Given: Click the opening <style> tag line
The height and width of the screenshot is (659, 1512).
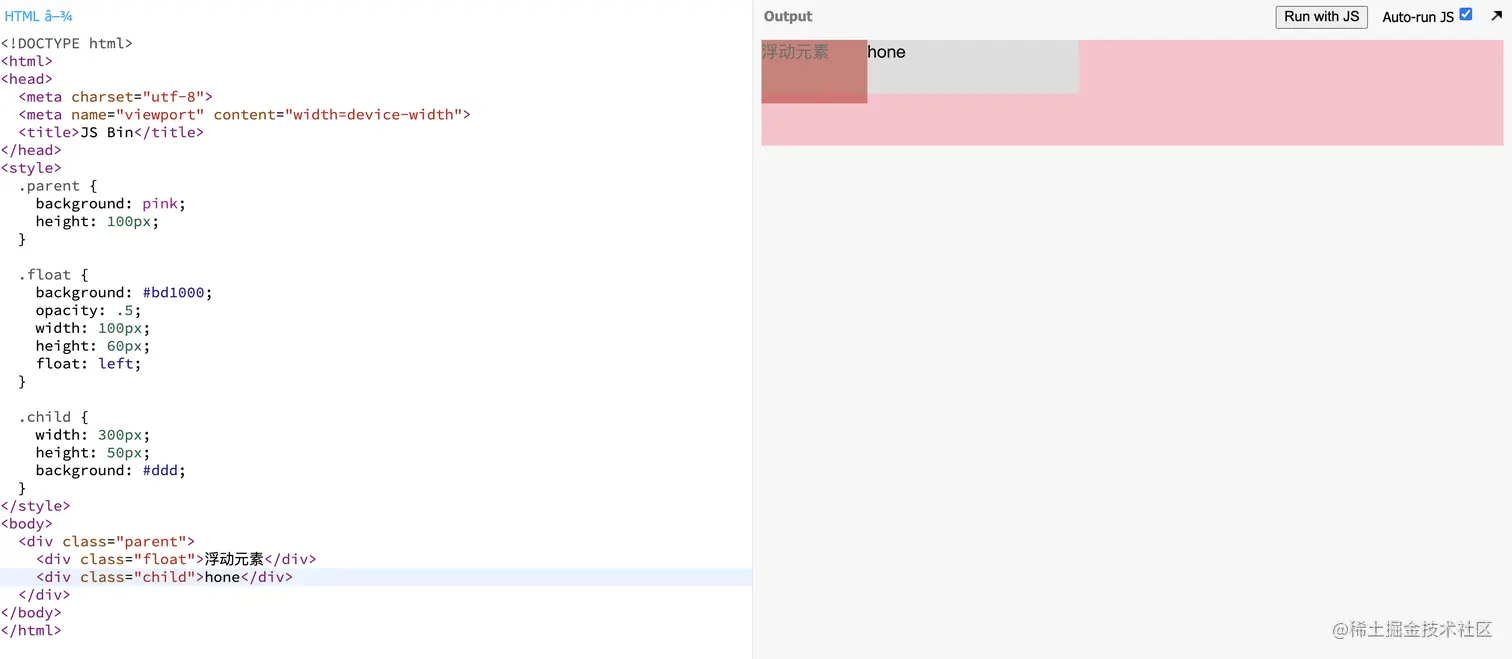Looking at the screenshot, I should [31, 168].
